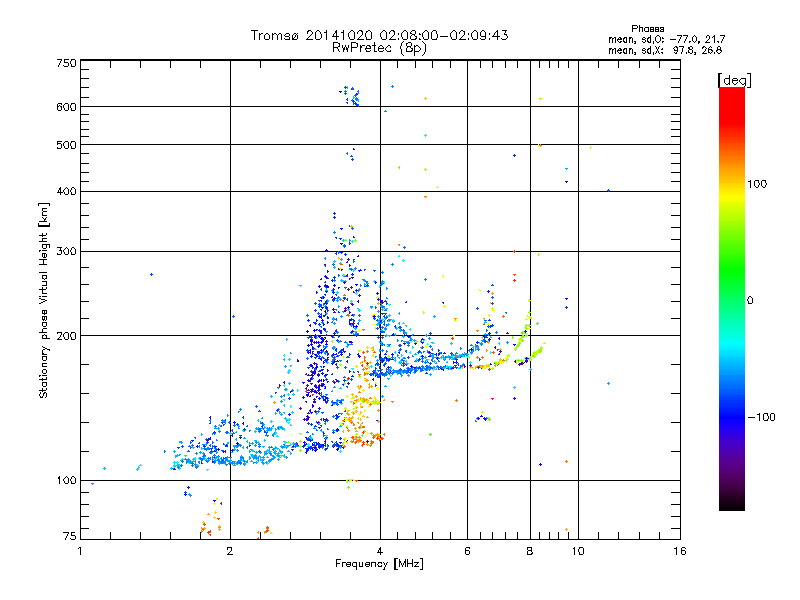Screen dimensions: 800x600
Task: Click the x-axis tick label '10'
Action: point(578,551)
